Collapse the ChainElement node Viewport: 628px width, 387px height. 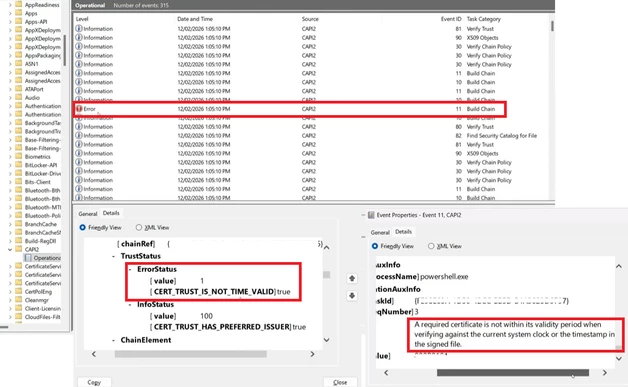(114, 340)
